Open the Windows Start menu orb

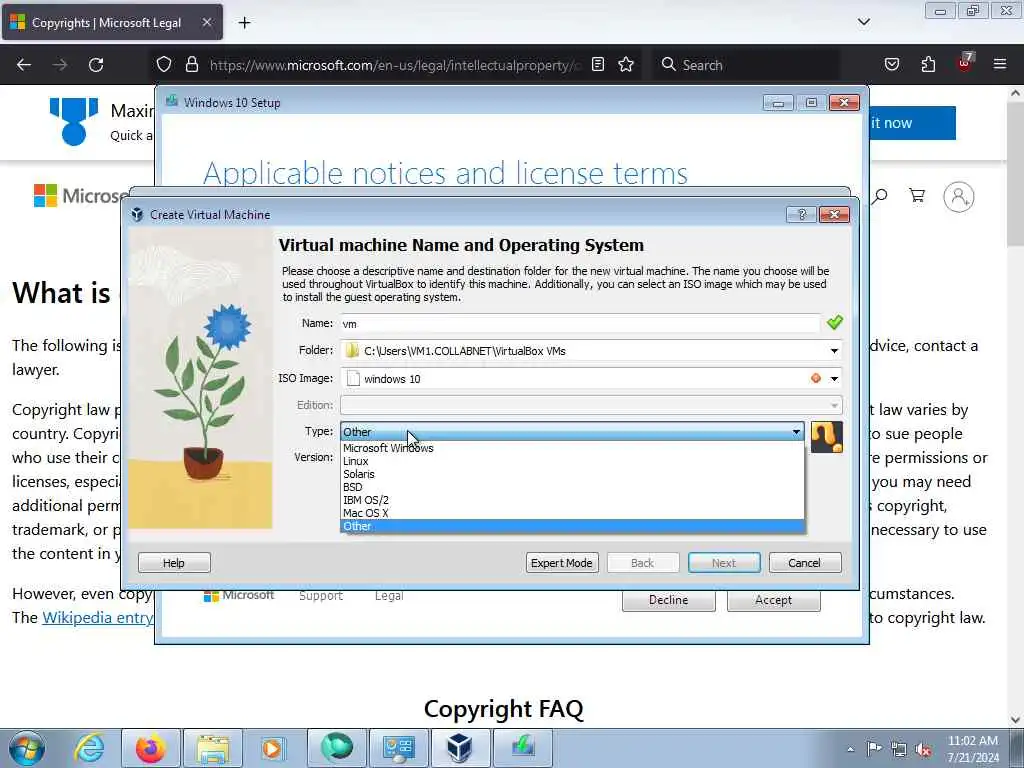click(x=27, y=748)
